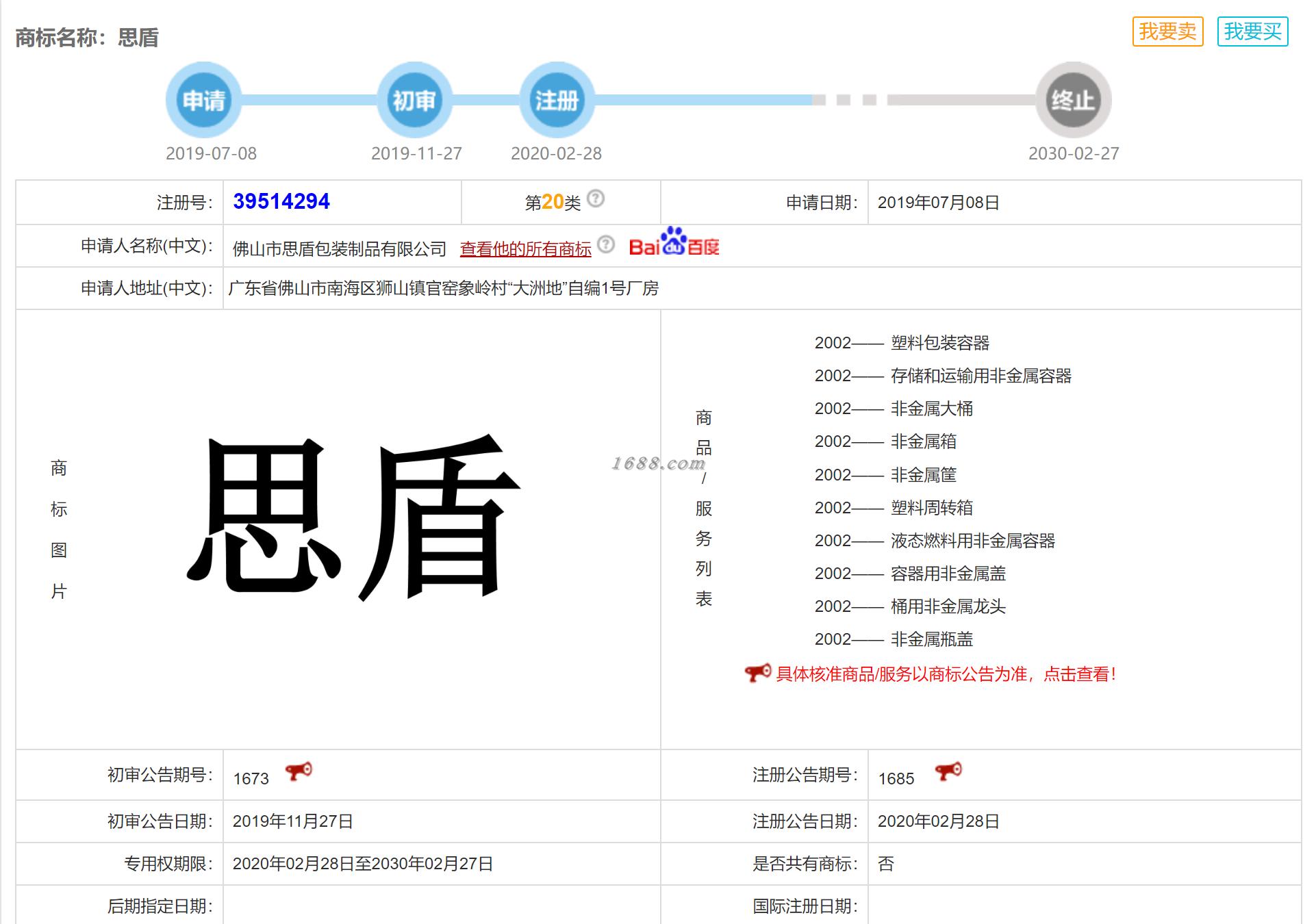1316x924 pixels.
Task: Click registration number 39514294
Action: [281, 201]
